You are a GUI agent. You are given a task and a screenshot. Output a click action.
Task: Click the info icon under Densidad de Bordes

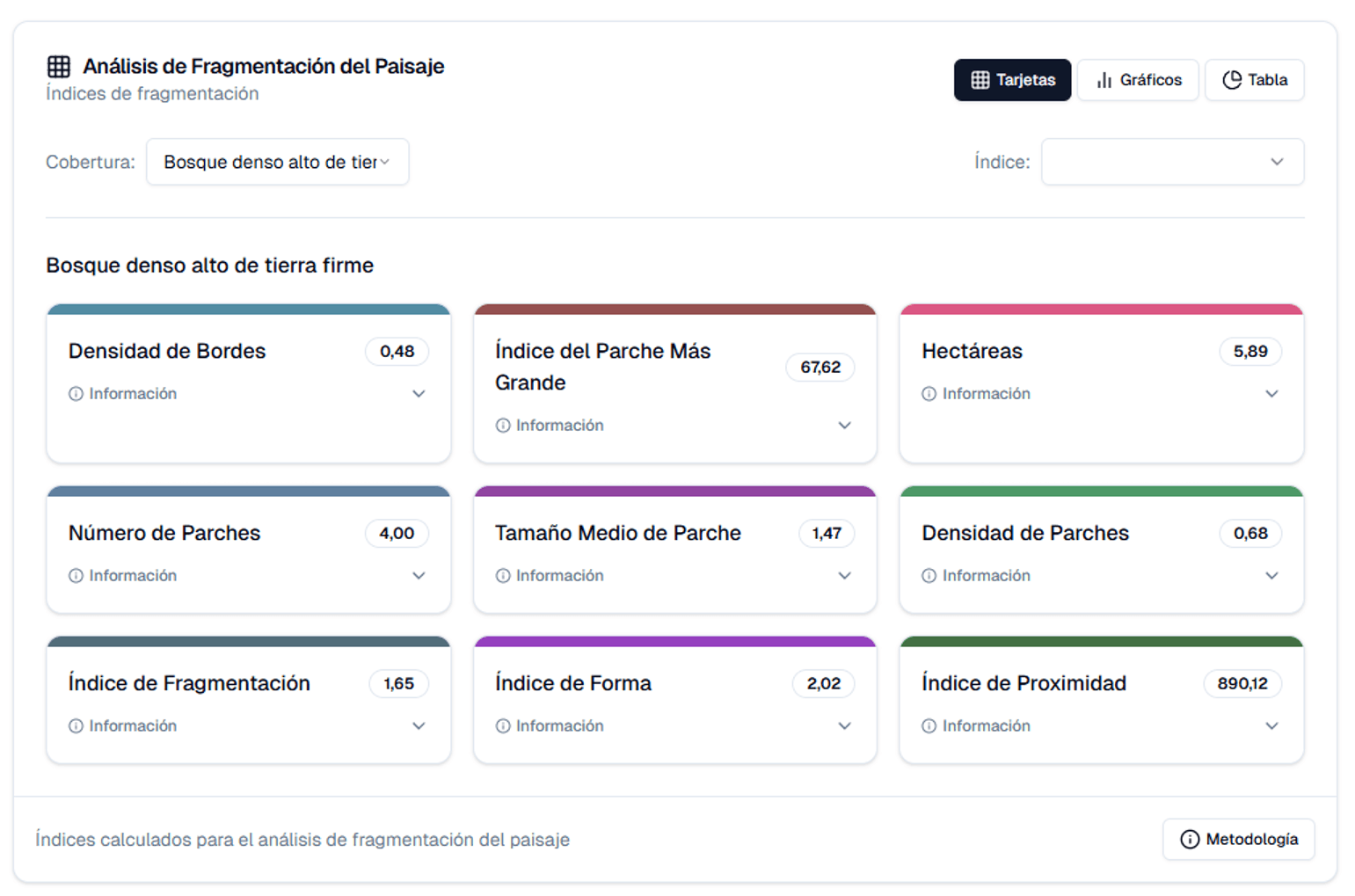tap(76, 394)
